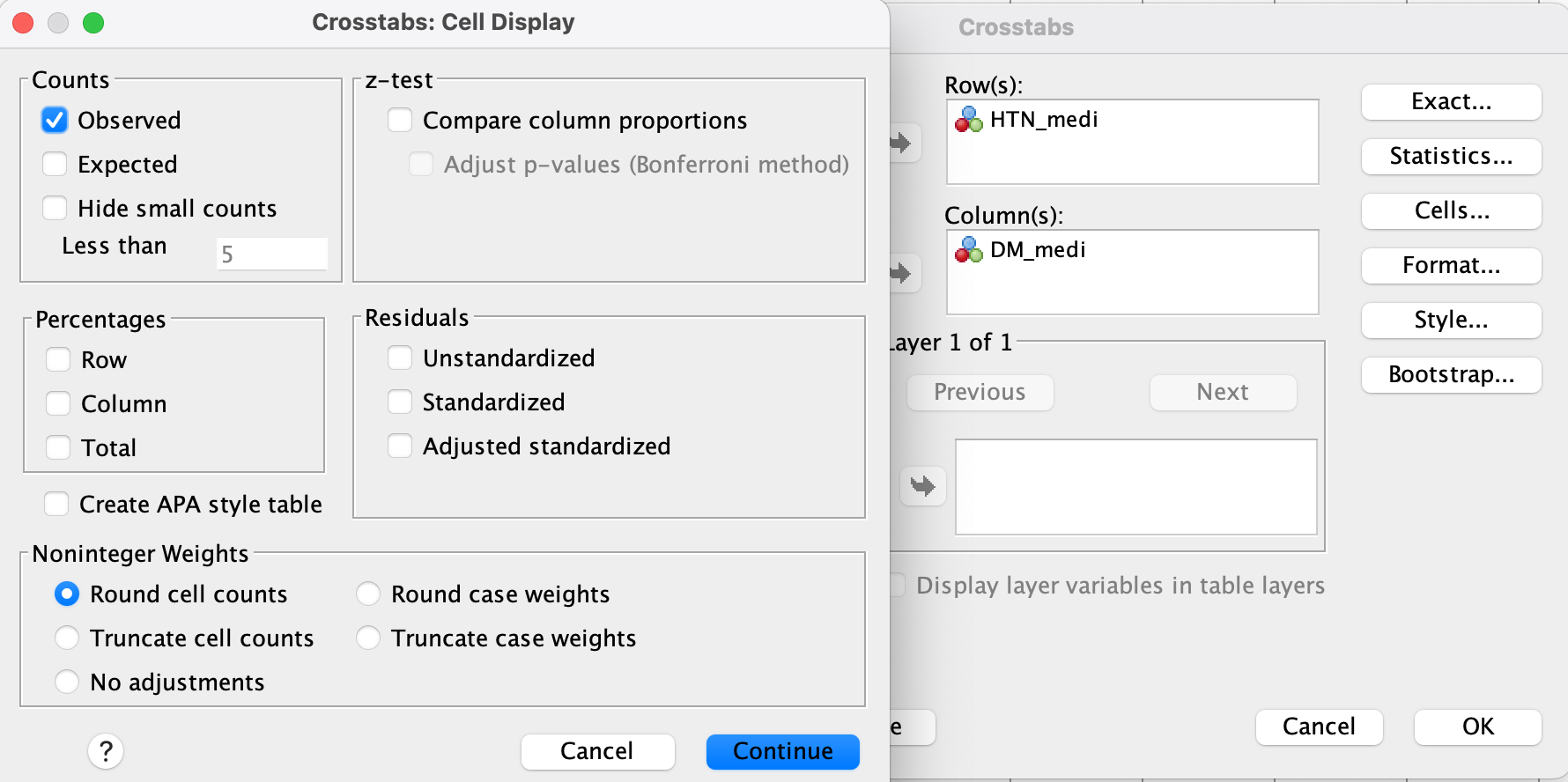Open the Bootstrap... dialog
This screenshot has height=782, width=1568.
(1451, 375)
